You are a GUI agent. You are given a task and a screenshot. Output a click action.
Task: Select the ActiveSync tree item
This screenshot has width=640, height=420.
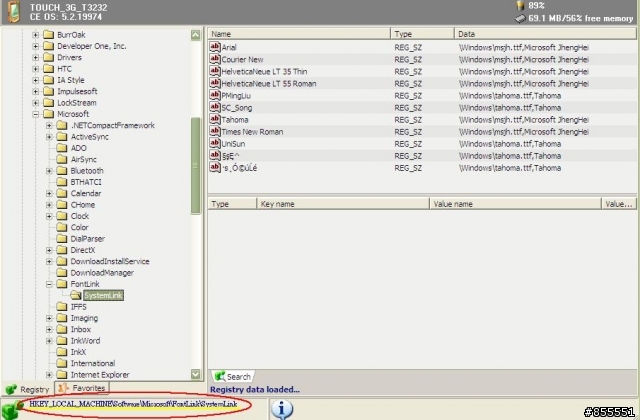point(90,137)
